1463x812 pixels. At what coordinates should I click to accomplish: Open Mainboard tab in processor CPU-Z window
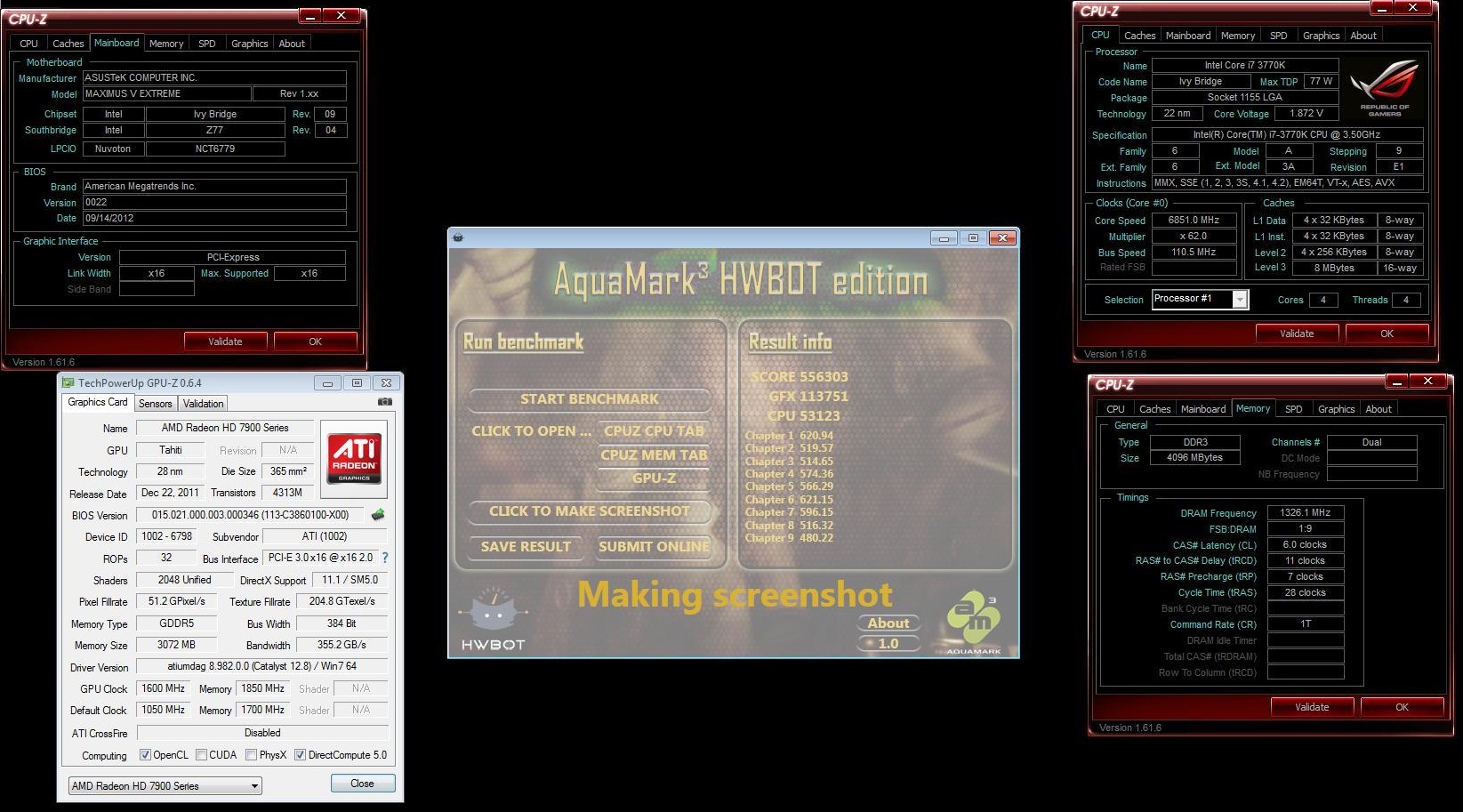(1188, 36)
